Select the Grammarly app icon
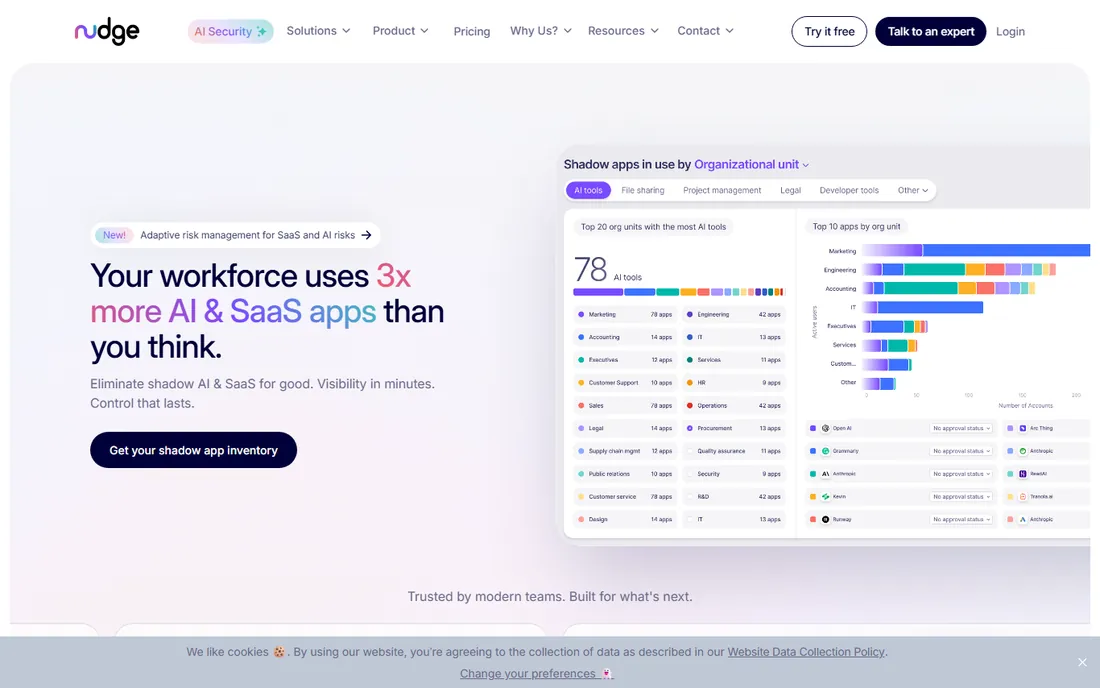 click(826, 451)
